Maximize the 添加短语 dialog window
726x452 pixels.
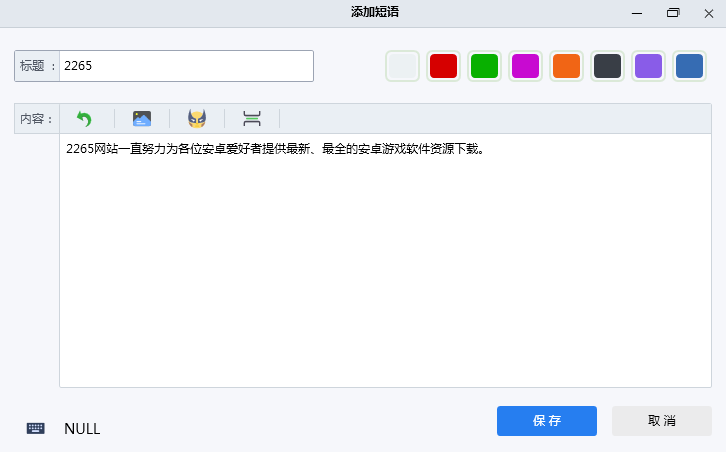(673, 12)
